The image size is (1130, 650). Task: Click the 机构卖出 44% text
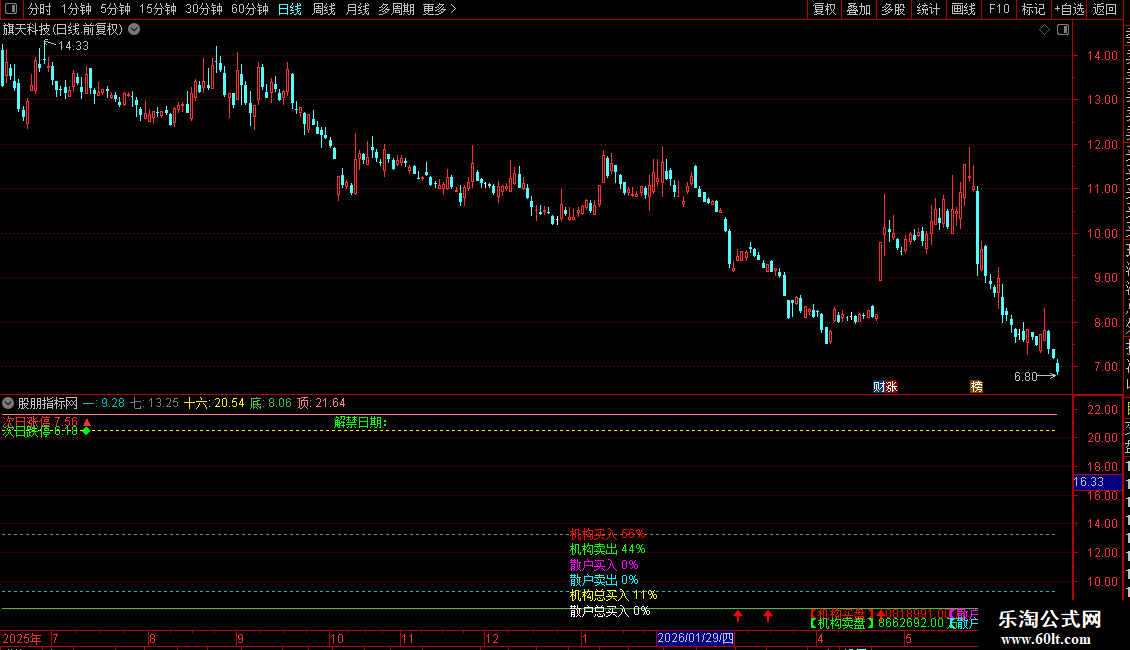coord(608,549)
